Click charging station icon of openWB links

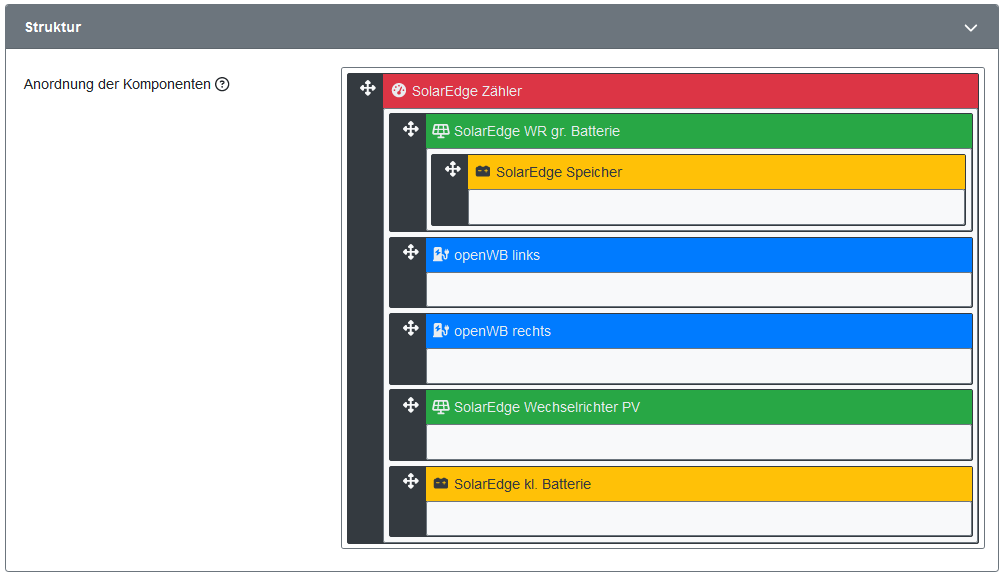click(x=441, y=255)
